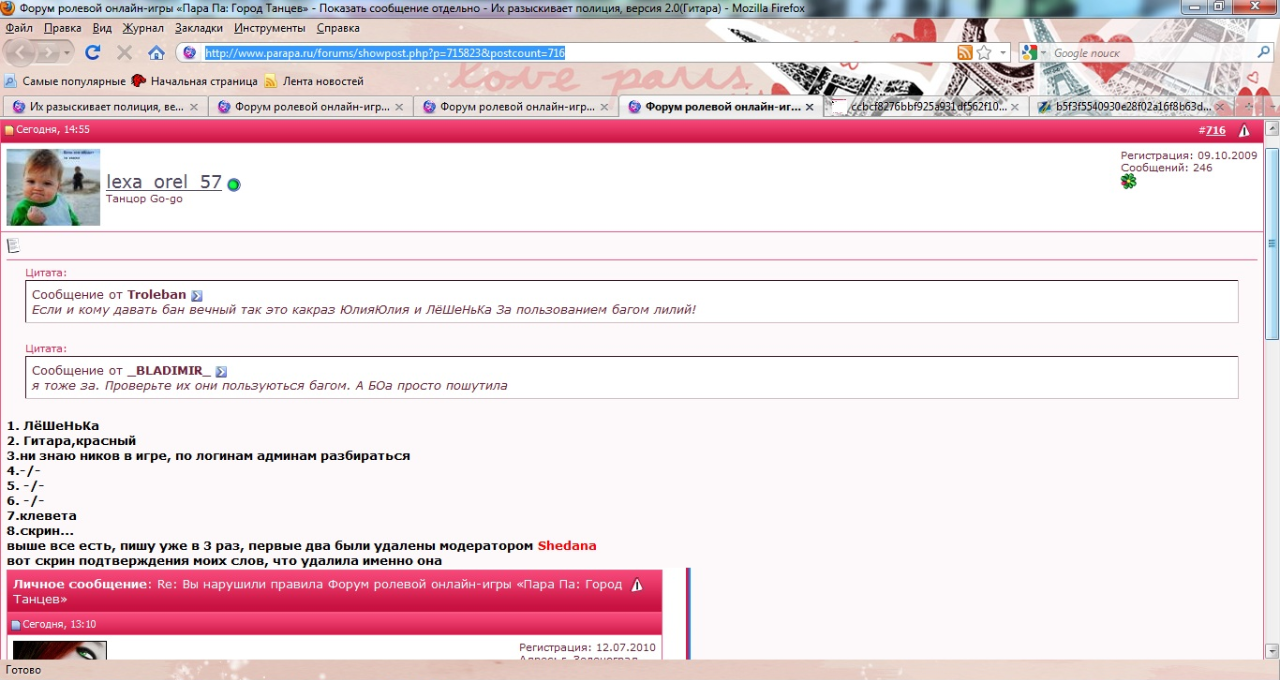Open the Файл menu
Image resolution: width=1280 pixels, height=680 pixels.
click(x=19, y=28)
